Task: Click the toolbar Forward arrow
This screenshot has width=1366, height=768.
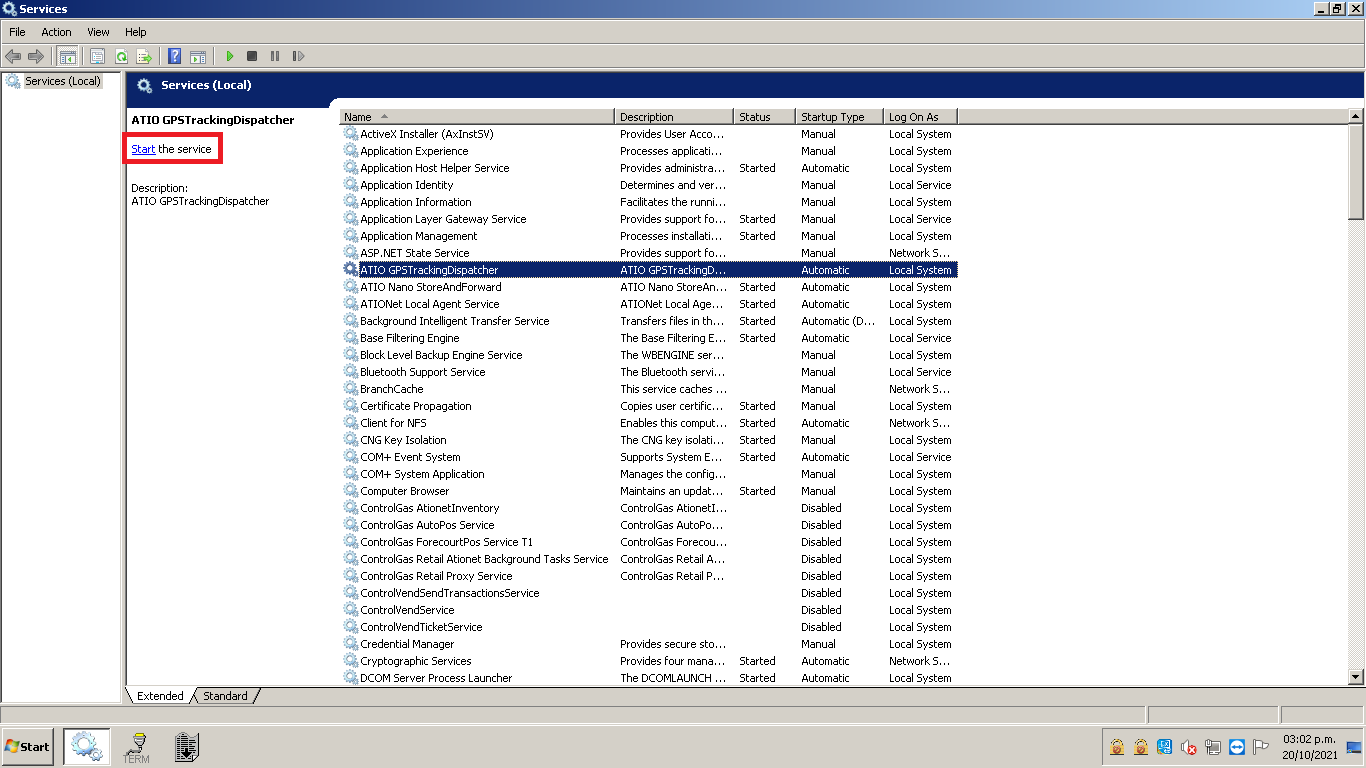Action: pyautogui.click(x=36, y=57)
